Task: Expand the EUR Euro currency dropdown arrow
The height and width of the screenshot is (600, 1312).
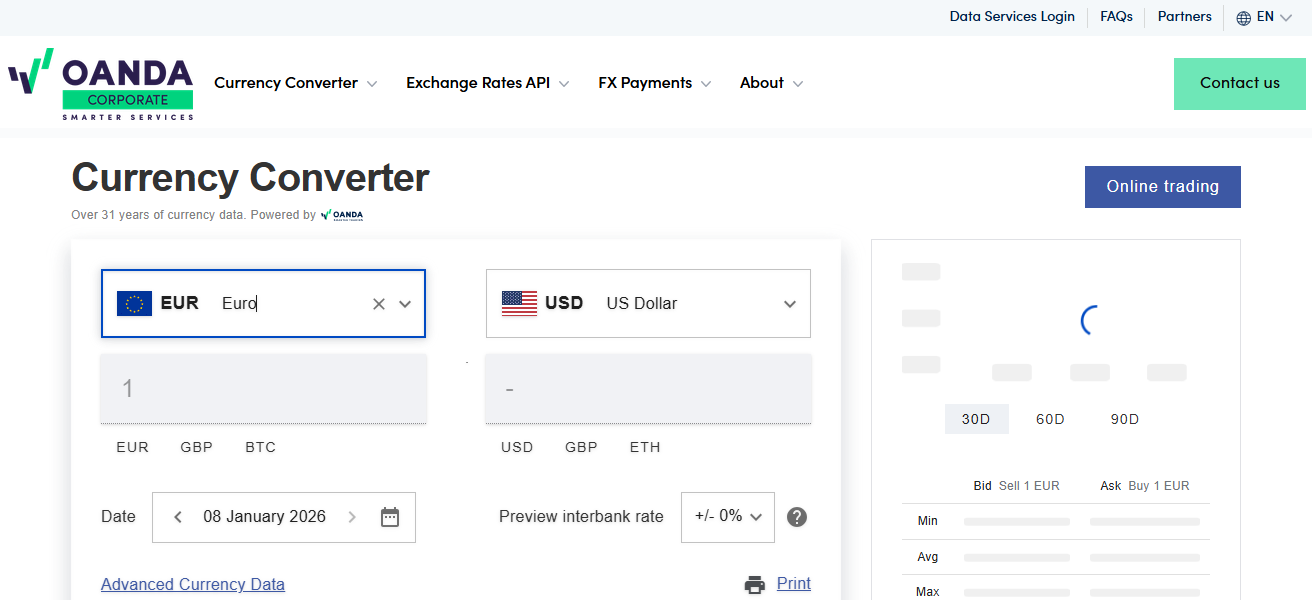Action: click(x=405, y=304)
